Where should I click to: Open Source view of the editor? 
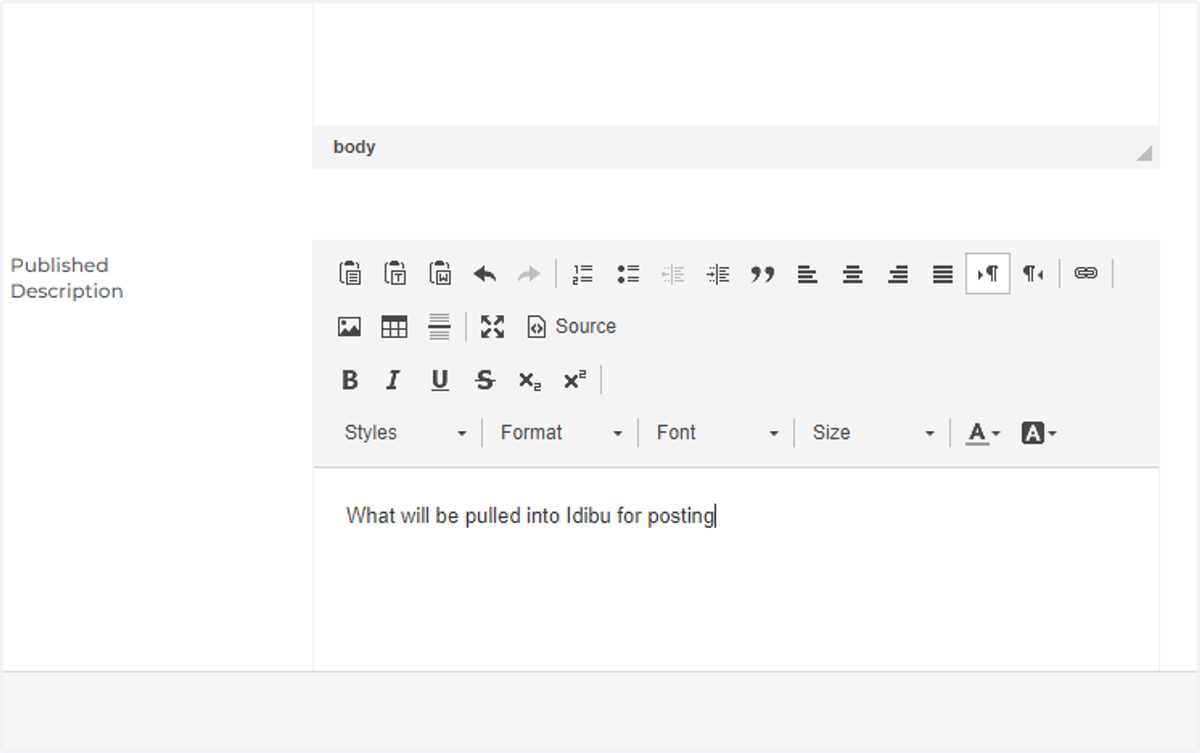click(x=572, y=326)
